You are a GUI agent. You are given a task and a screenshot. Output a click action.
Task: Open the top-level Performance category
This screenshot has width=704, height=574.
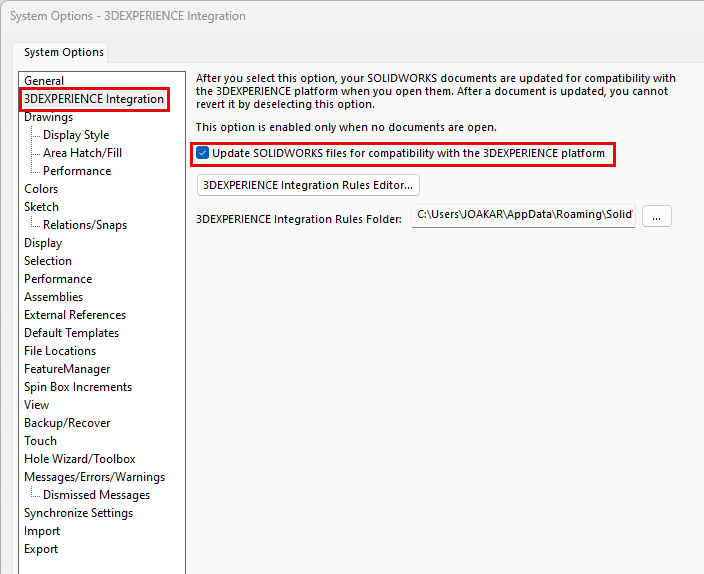(58, 278)
